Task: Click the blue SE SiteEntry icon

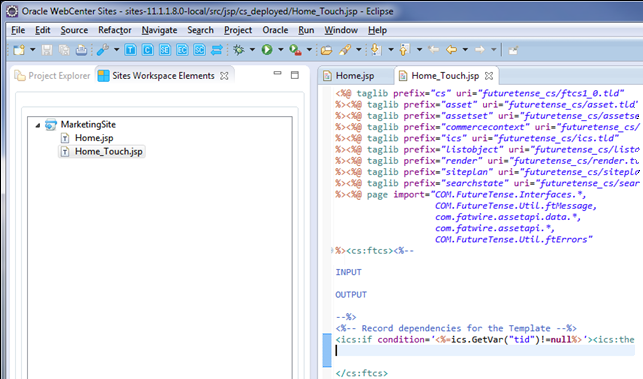Action: pyautogui.click(x=165, y=50)
